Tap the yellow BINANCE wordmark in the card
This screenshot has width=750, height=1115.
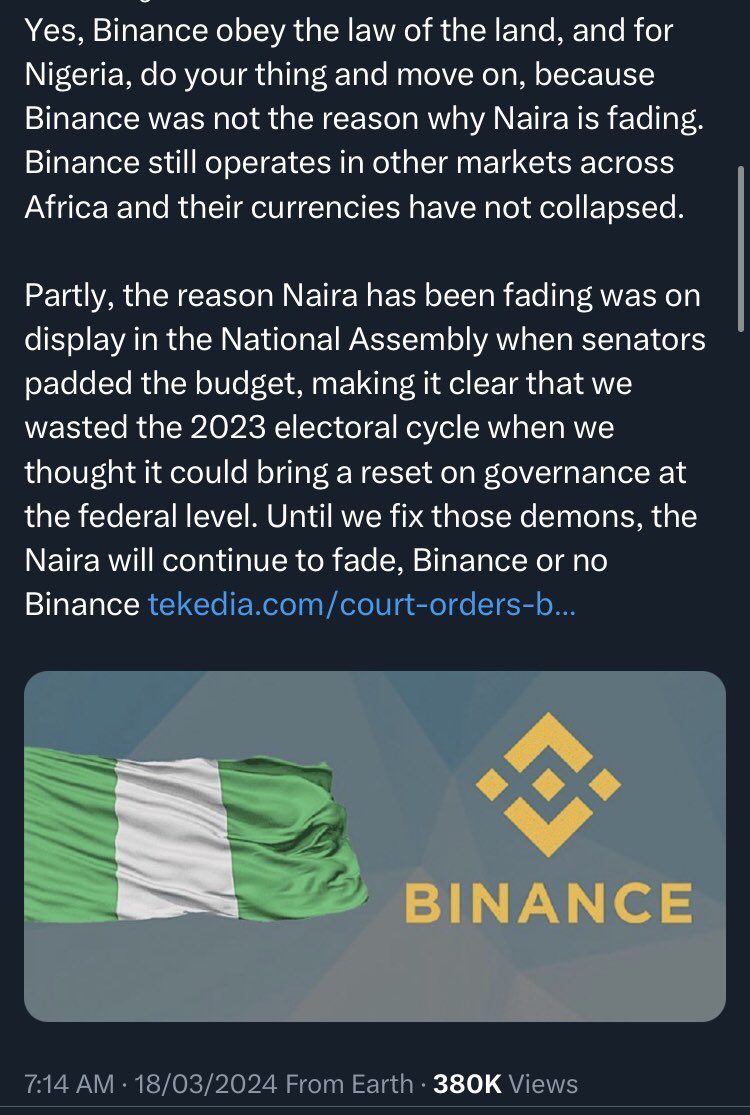(548, 902)
